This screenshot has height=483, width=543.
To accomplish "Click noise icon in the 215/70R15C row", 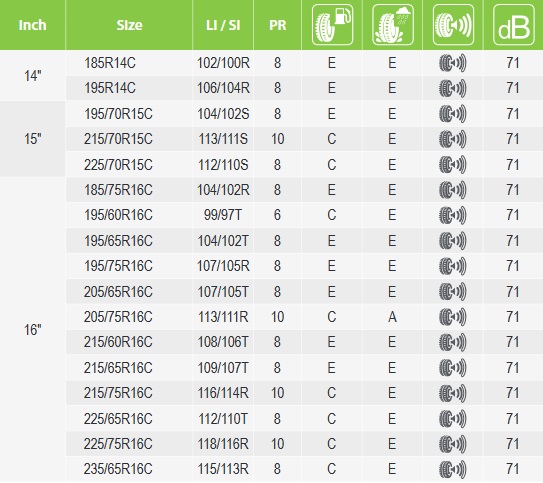I will [453, 139].
